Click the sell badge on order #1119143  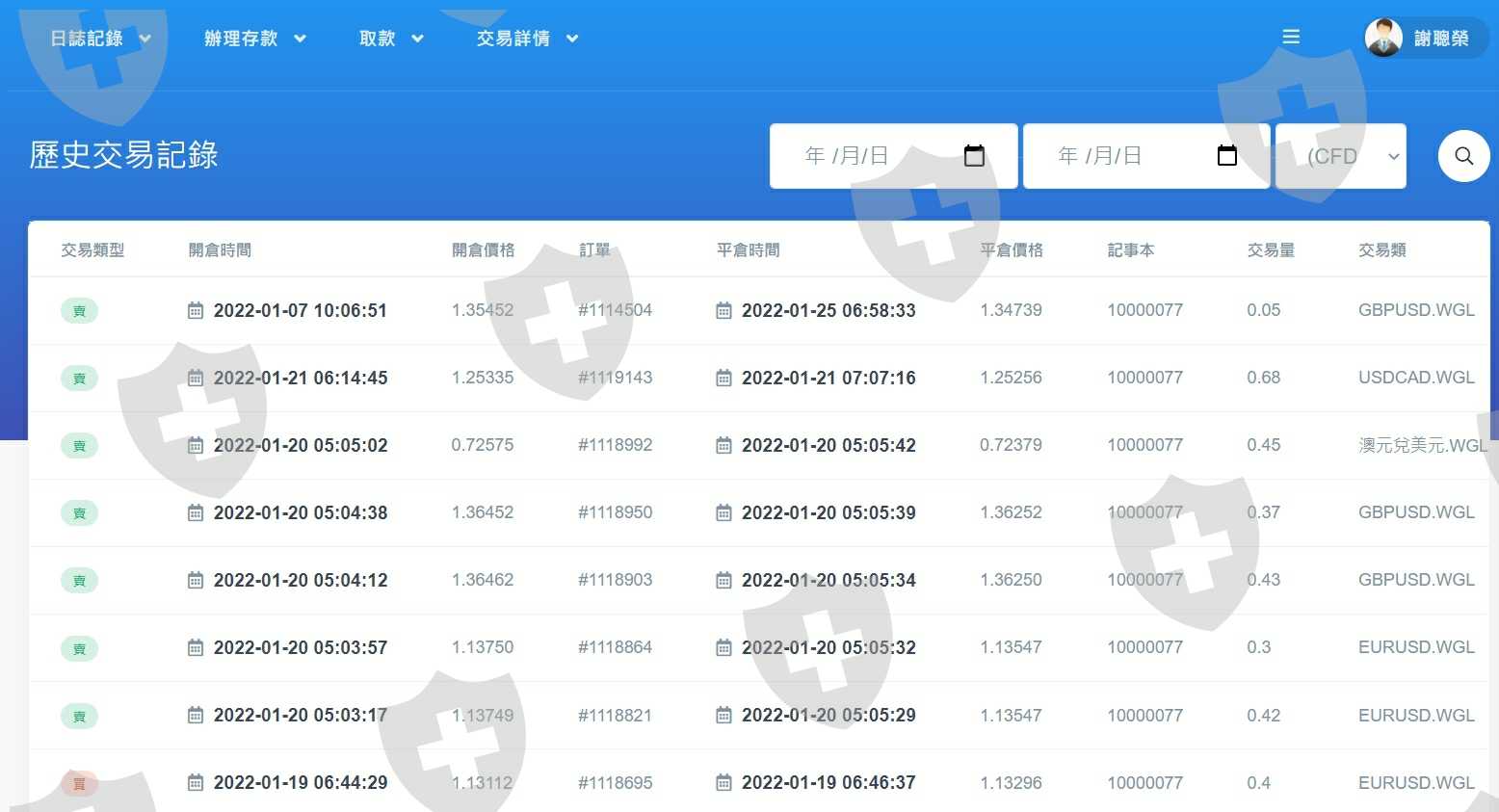(x=79, y=379)
